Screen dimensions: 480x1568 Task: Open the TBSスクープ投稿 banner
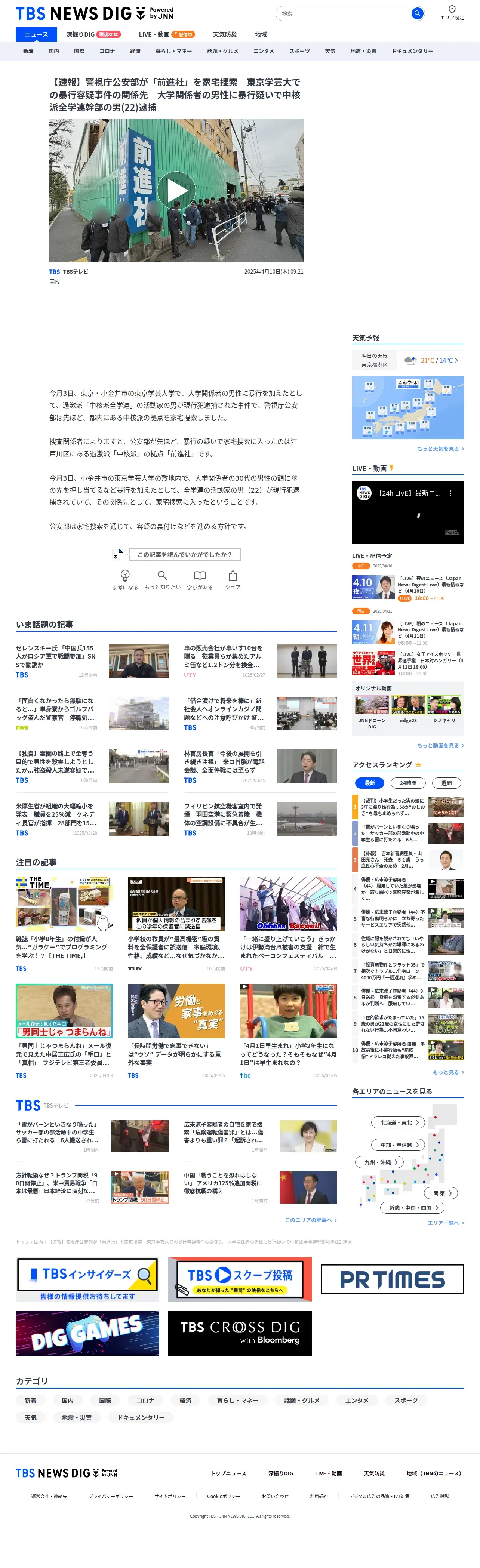[240, 1279]
